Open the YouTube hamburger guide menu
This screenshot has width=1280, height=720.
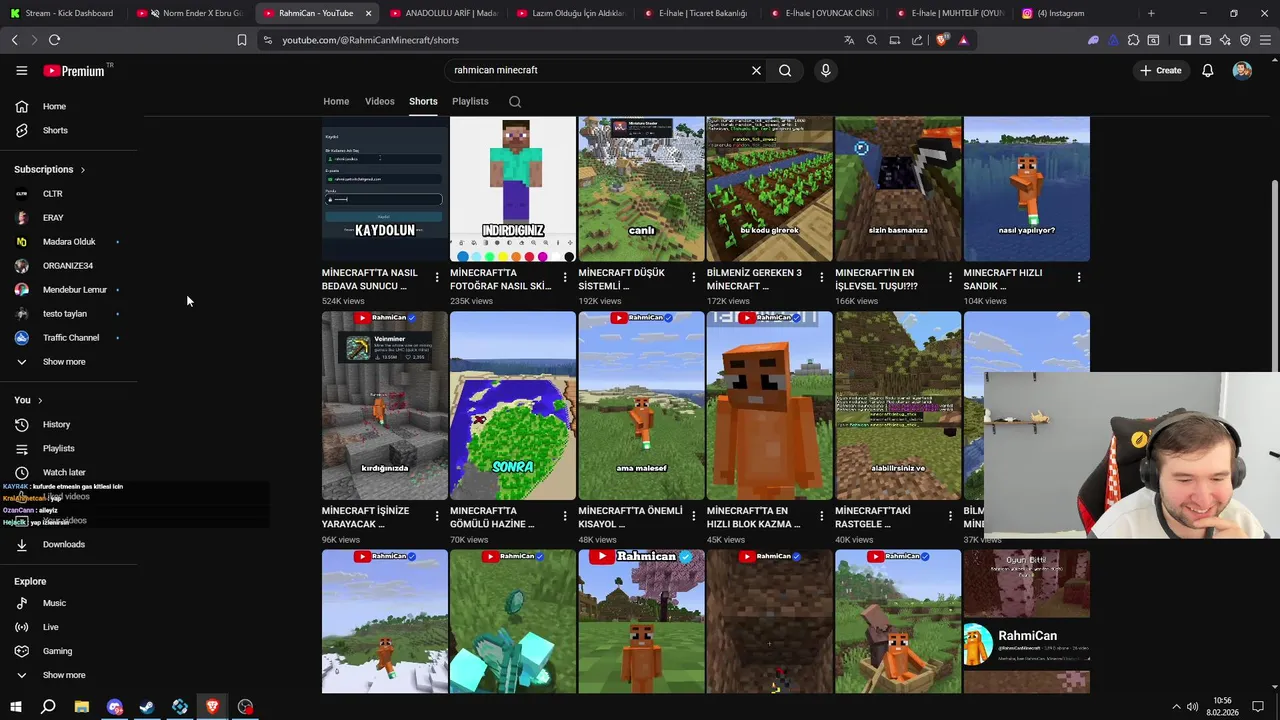tap(21, 70)
